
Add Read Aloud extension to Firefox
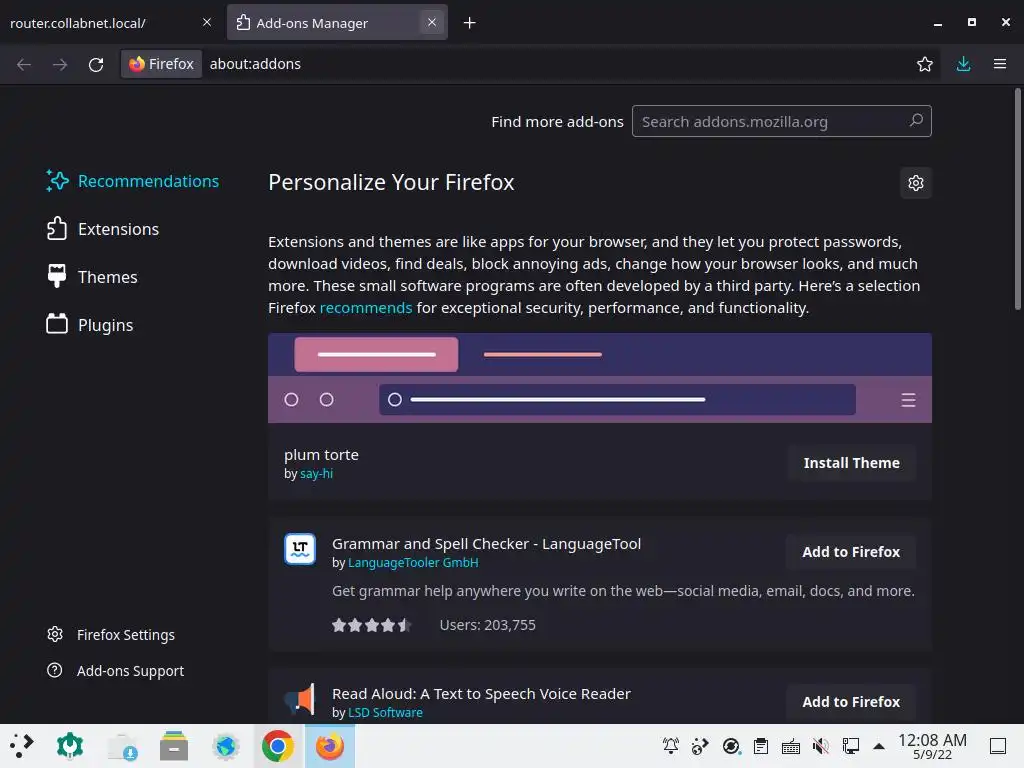(851, 702)
